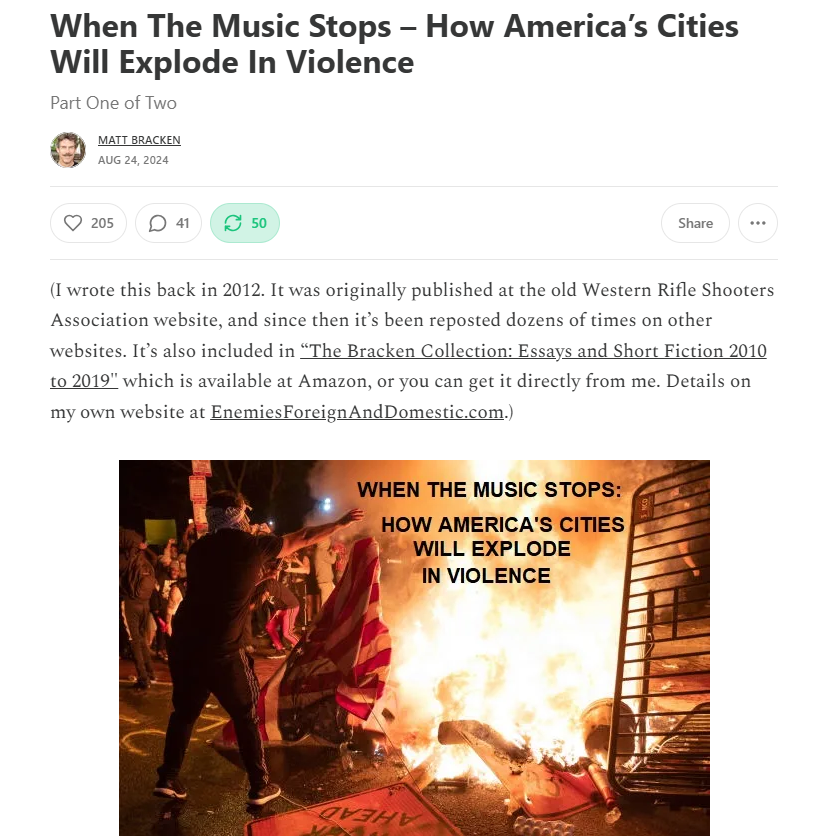
Task: Open comments via the speech bubble icon
Action: (x=157, y=223)
